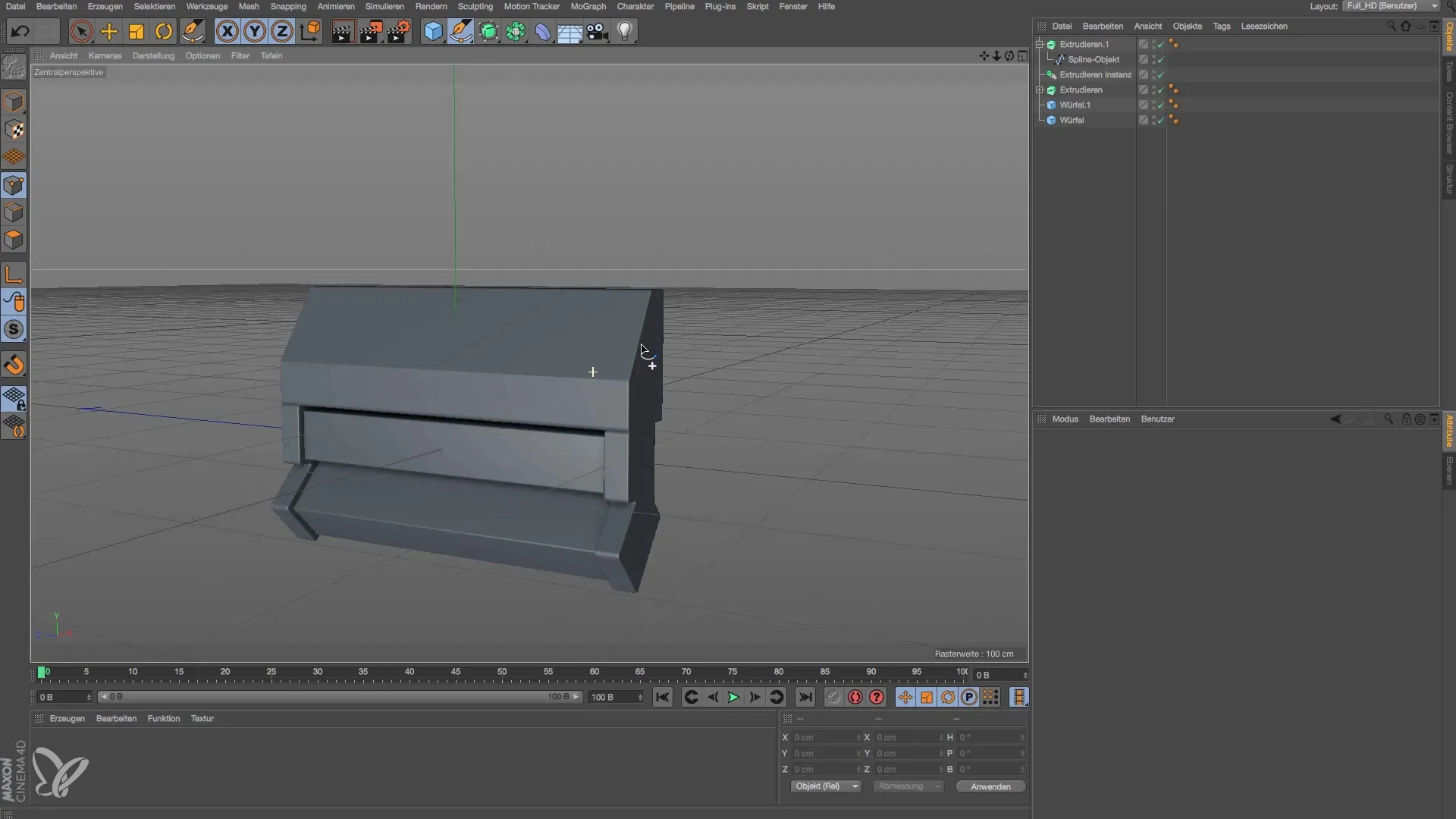Image resolution: width=1456 pixels, height=819 pixels.
Task: Switch to Polygons mode
Action: coord(14,240)
